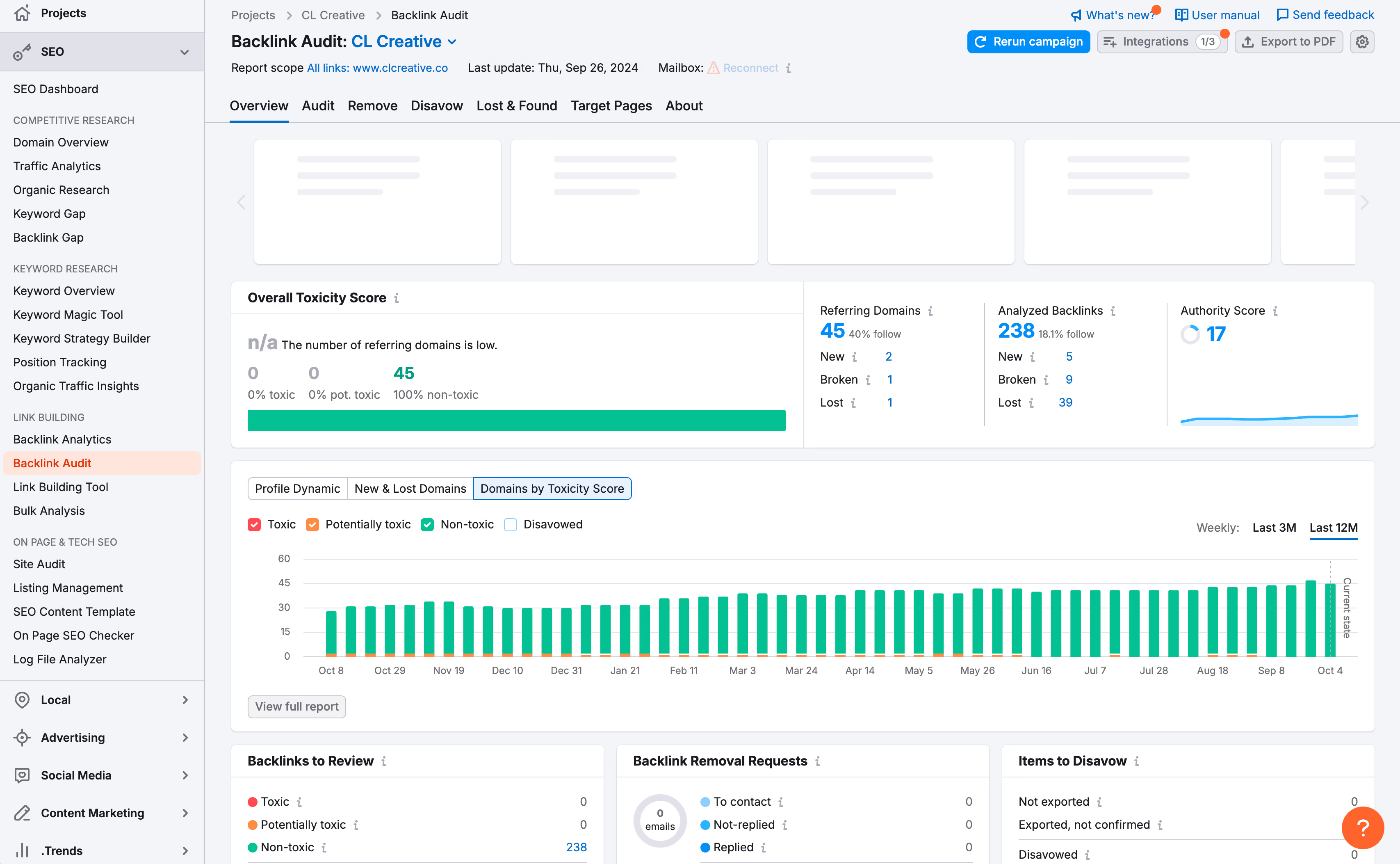Image resolution: width=1400 pixels, height=864 pixels.
Task: Open settings with the gear icon
Action: [1362, 42]
